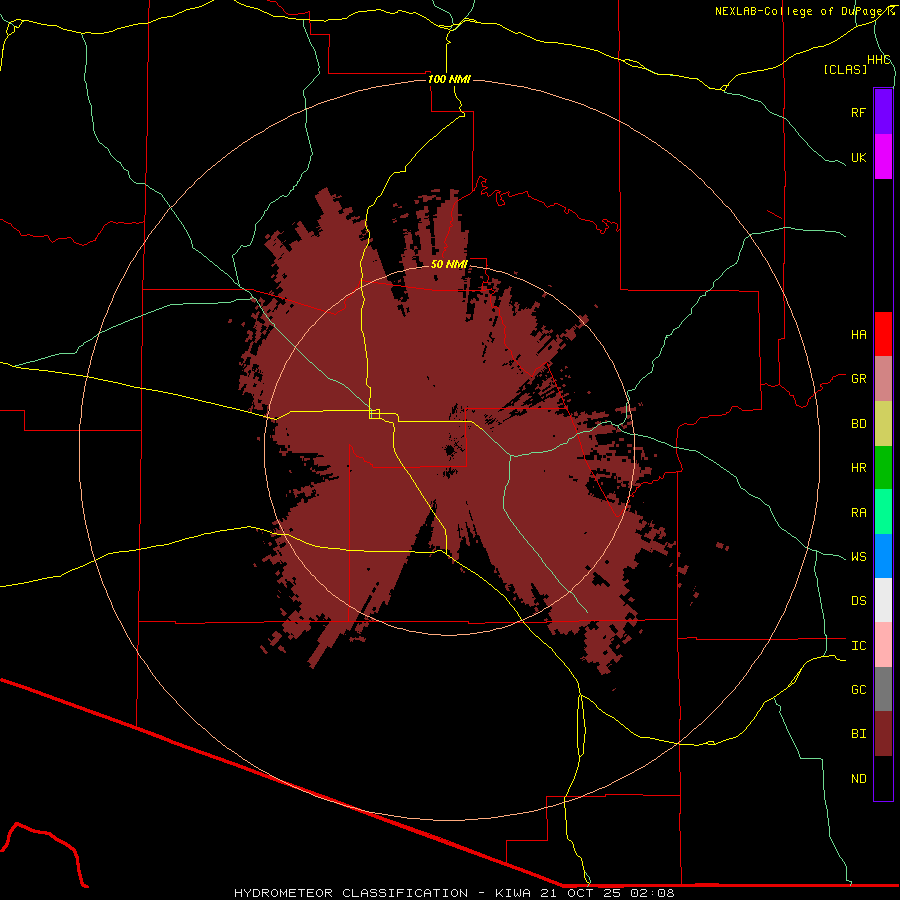This screenshot has width=900, height=900.
Task: Click the DS legend label
Action: [858, 601]
